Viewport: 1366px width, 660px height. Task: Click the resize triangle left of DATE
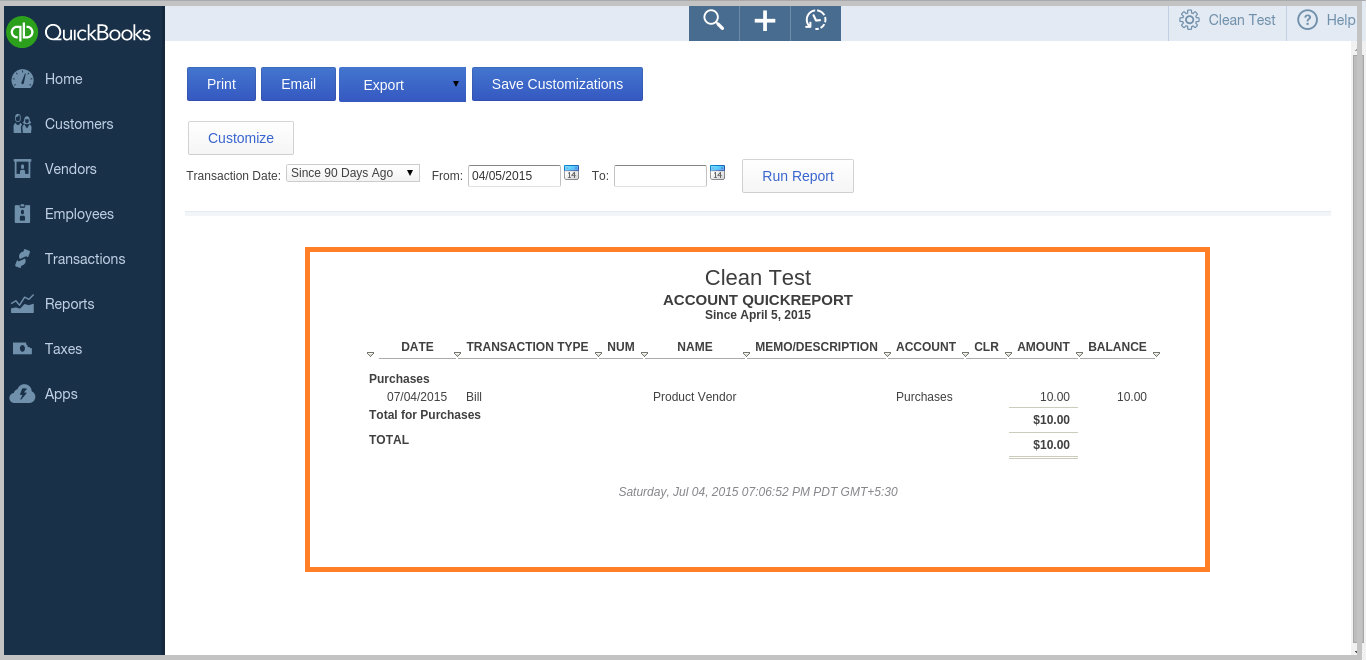(x=371, y=354)
